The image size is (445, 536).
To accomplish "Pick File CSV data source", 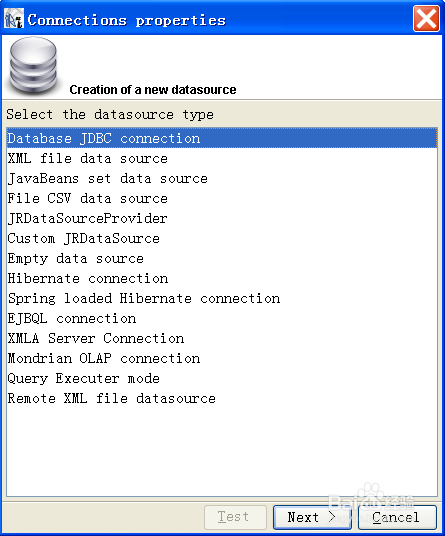I will pyautogui.click(x=222, y=198).
